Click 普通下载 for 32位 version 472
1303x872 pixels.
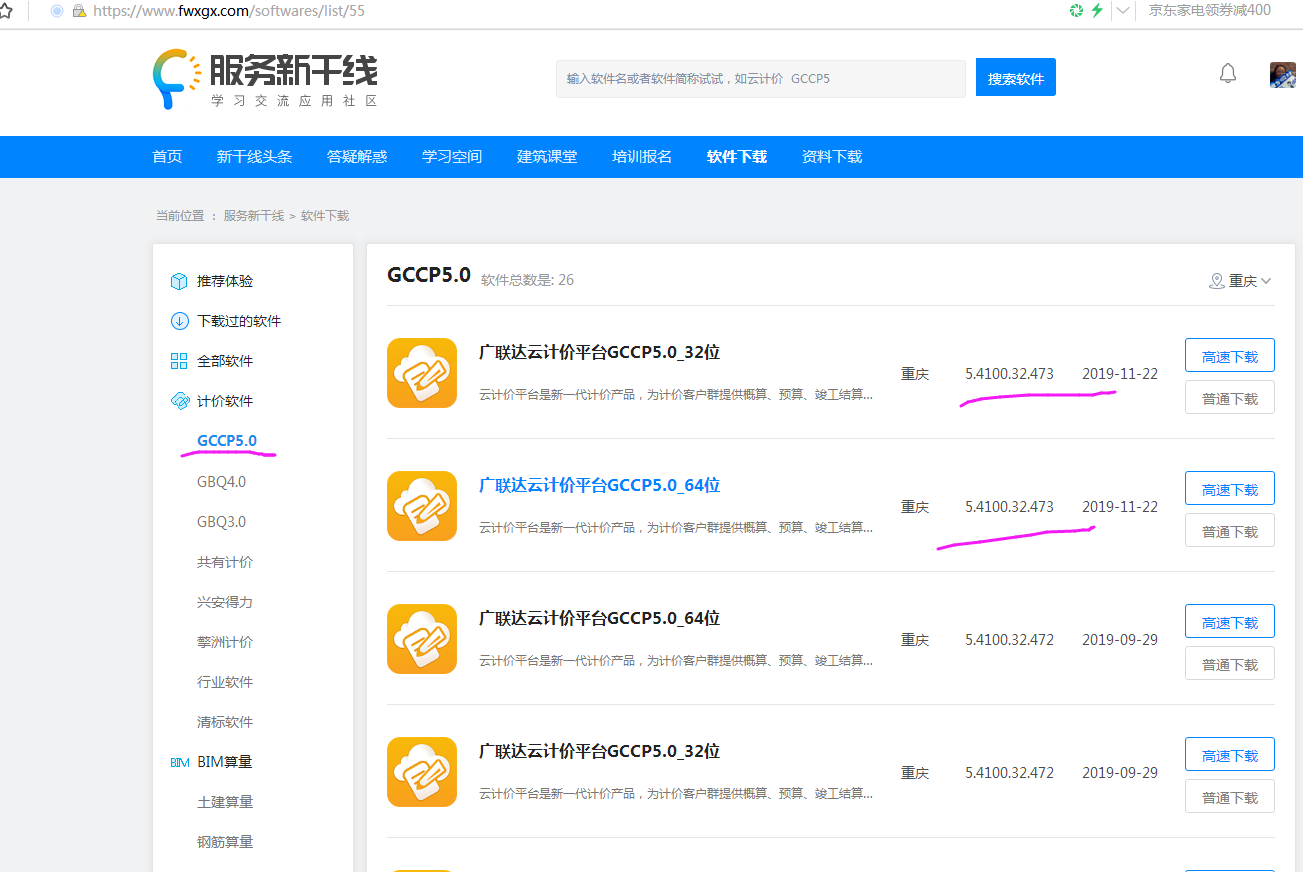coord(1230,797)
